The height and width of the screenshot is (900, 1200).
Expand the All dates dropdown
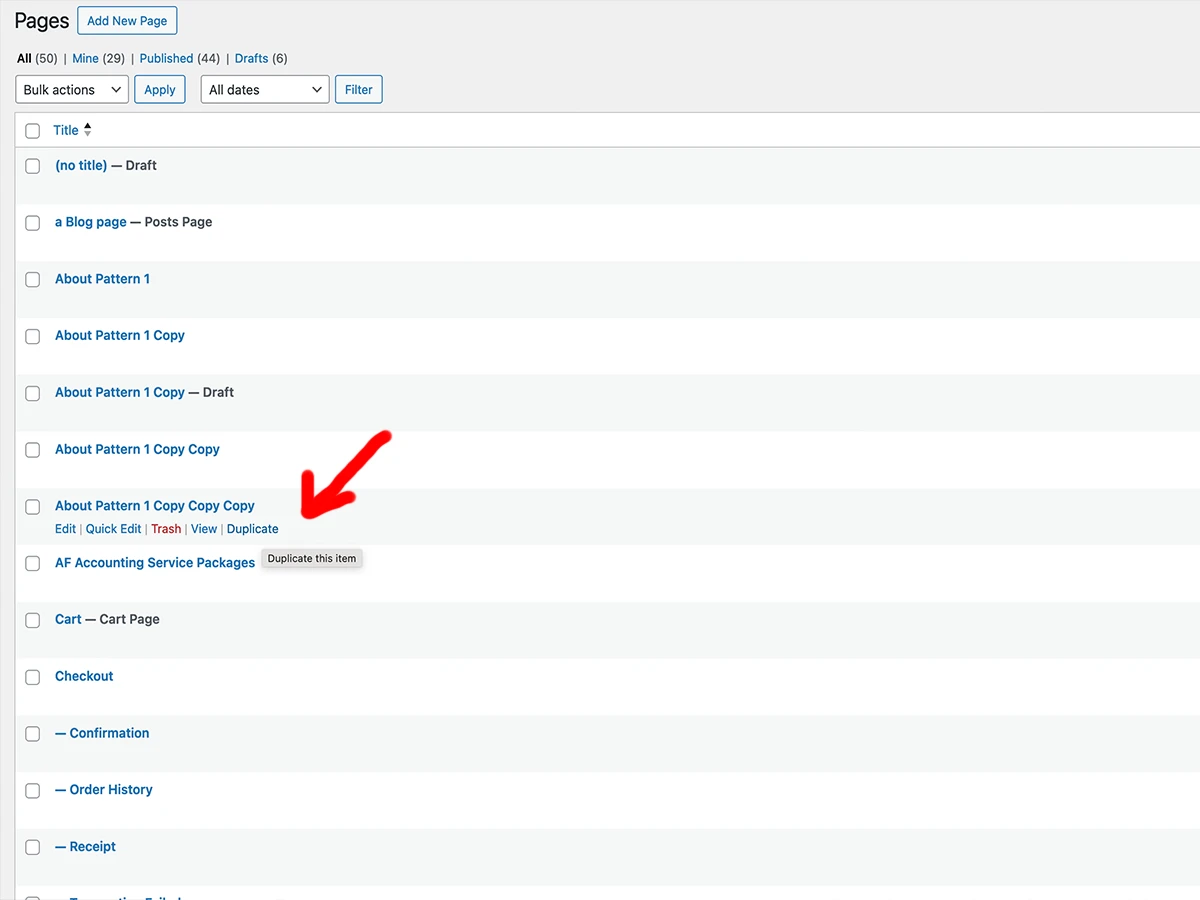265,90
